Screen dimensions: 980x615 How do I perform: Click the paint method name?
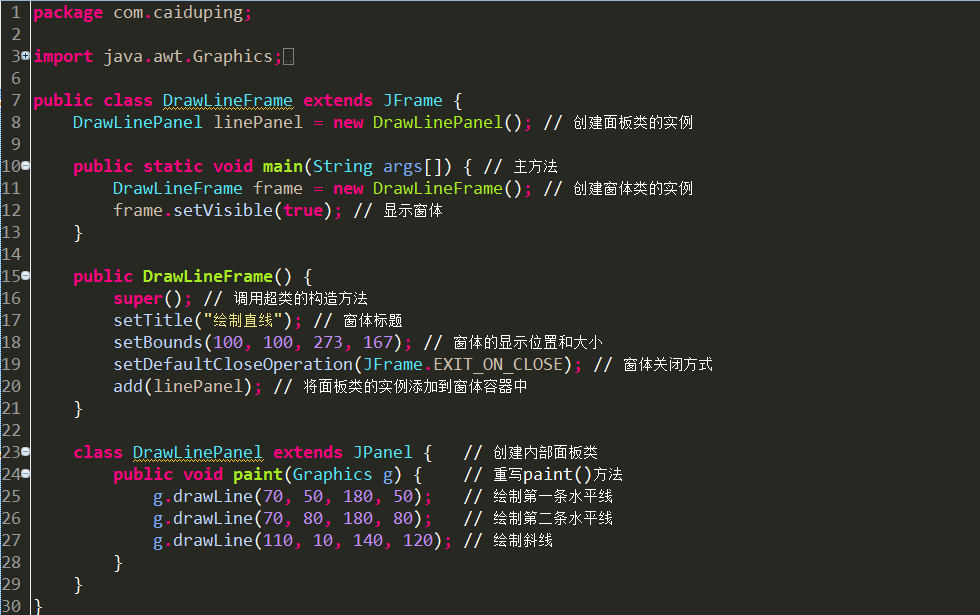(x=258, y=474)
